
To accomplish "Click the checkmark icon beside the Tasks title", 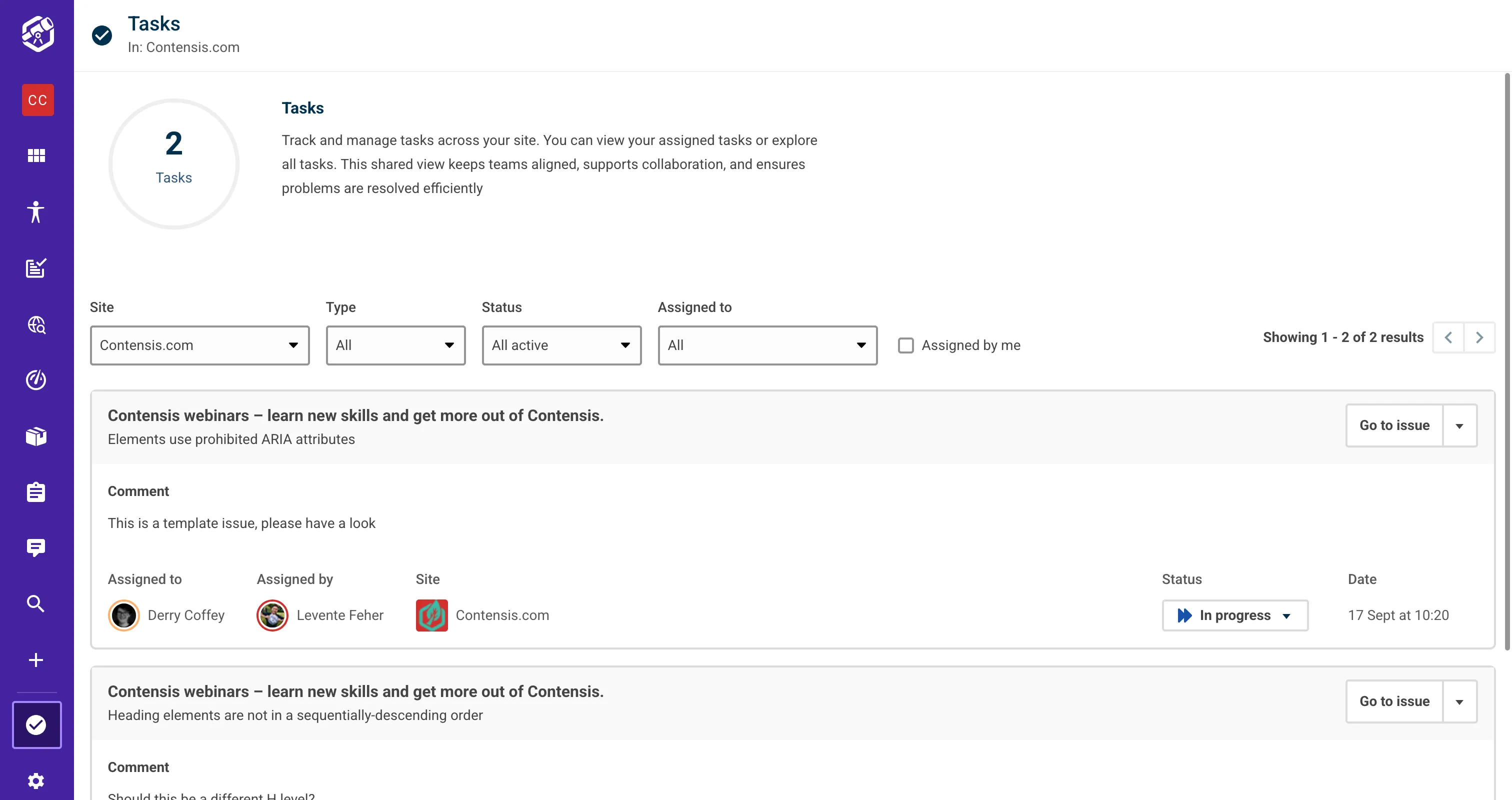I will pyautogui.click(x=102, y=35).
